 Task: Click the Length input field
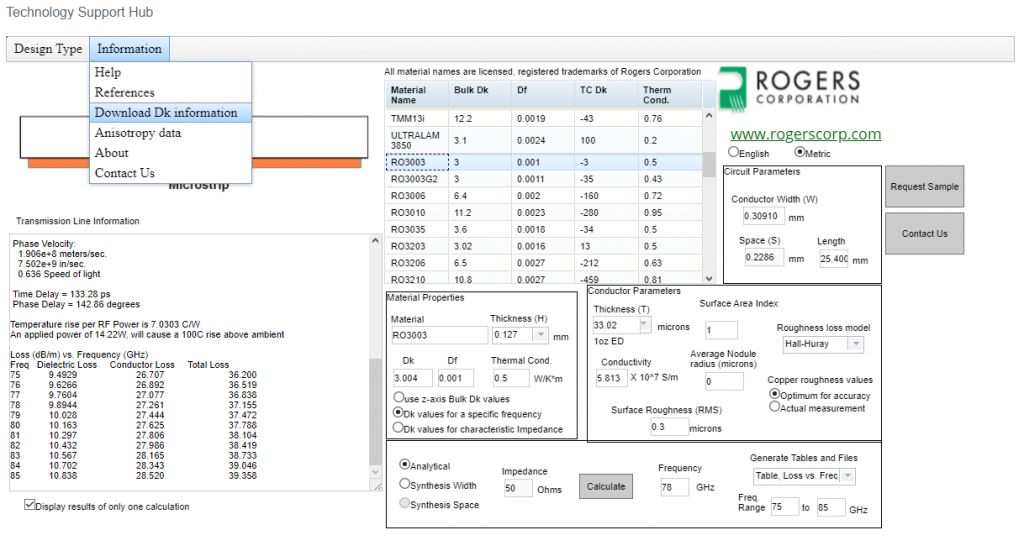point(834,259)
